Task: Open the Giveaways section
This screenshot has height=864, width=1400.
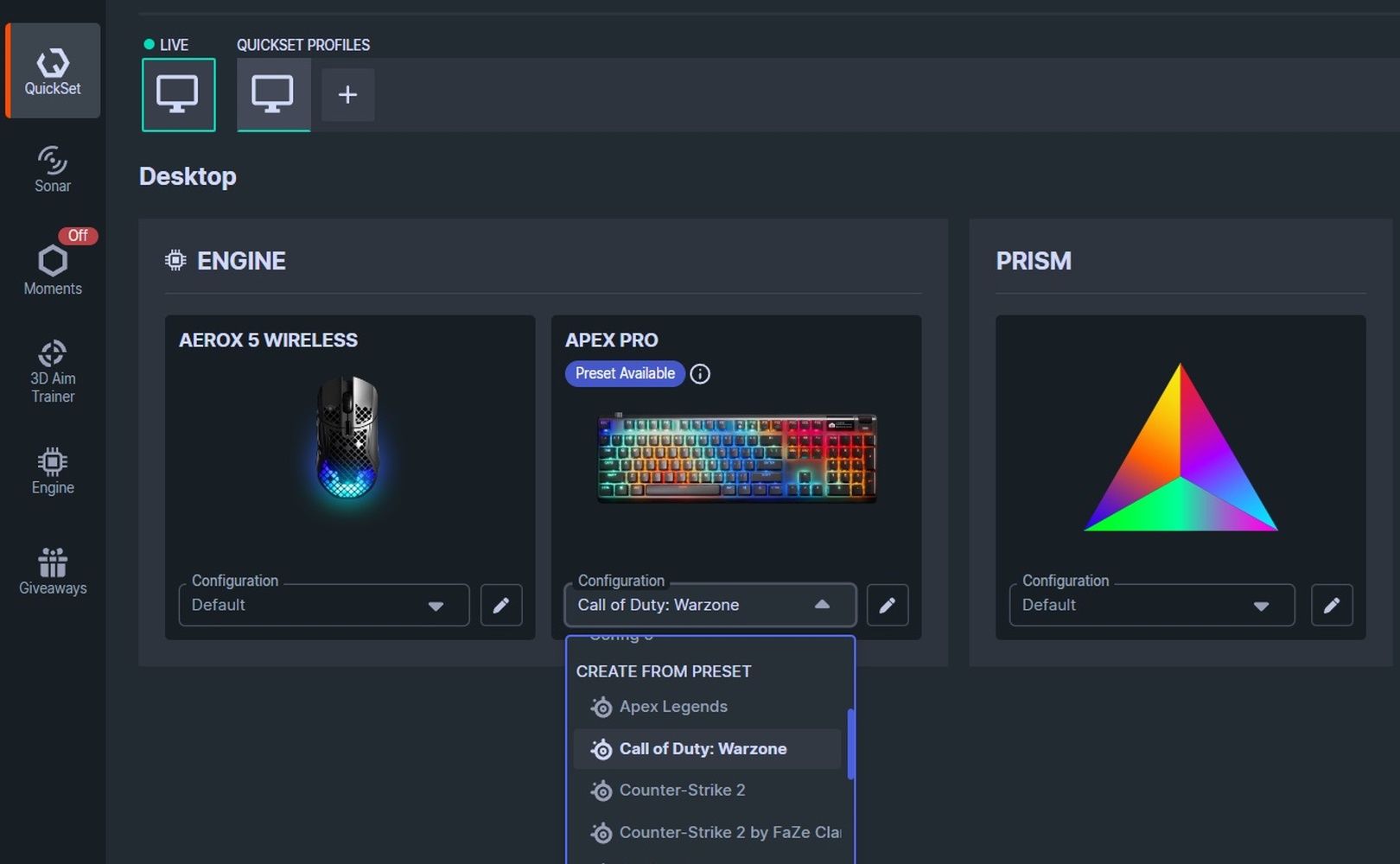Action: pos(53,572)
